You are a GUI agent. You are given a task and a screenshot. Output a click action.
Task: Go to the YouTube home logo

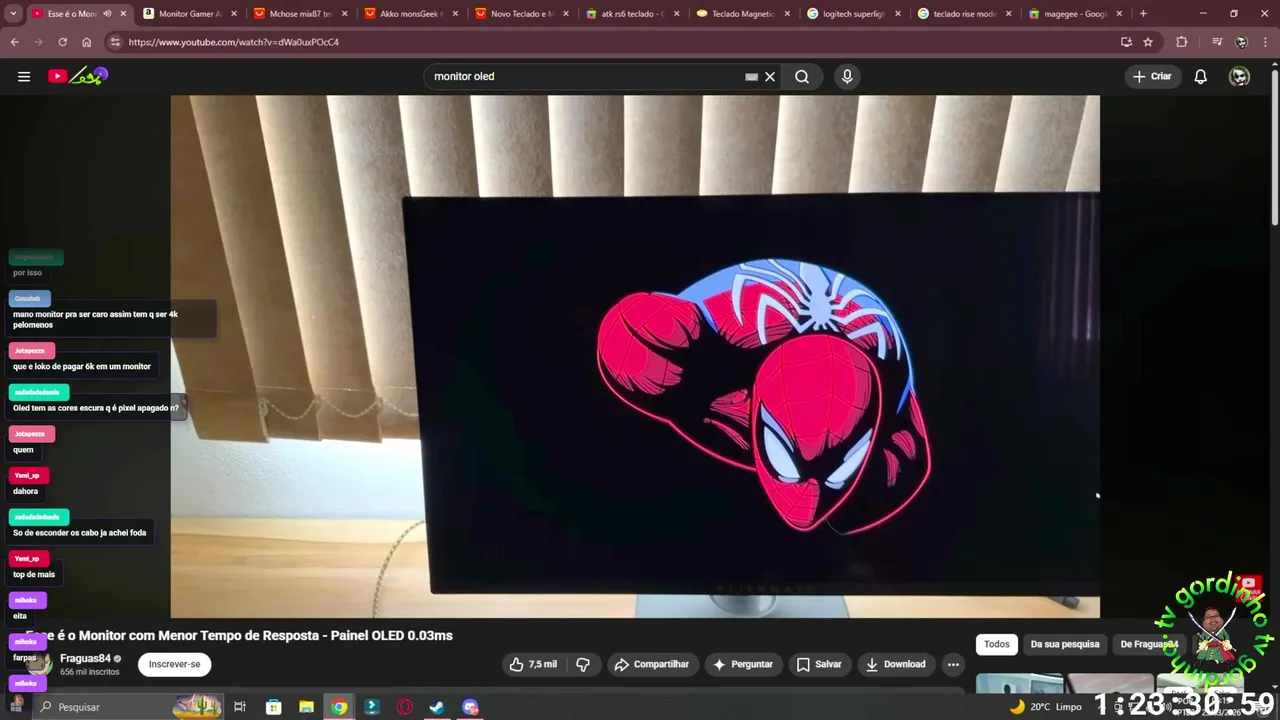click(77, 76)
